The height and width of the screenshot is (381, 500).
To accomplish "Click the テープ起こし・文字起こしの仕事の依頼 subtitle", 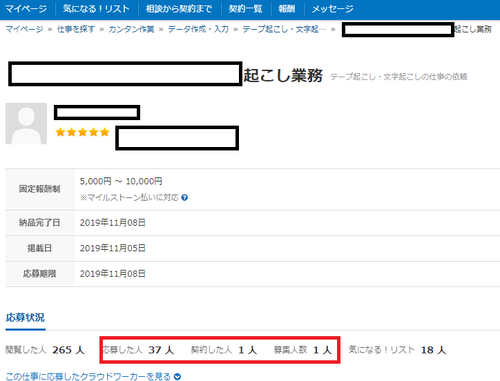I will pos(399,77).
